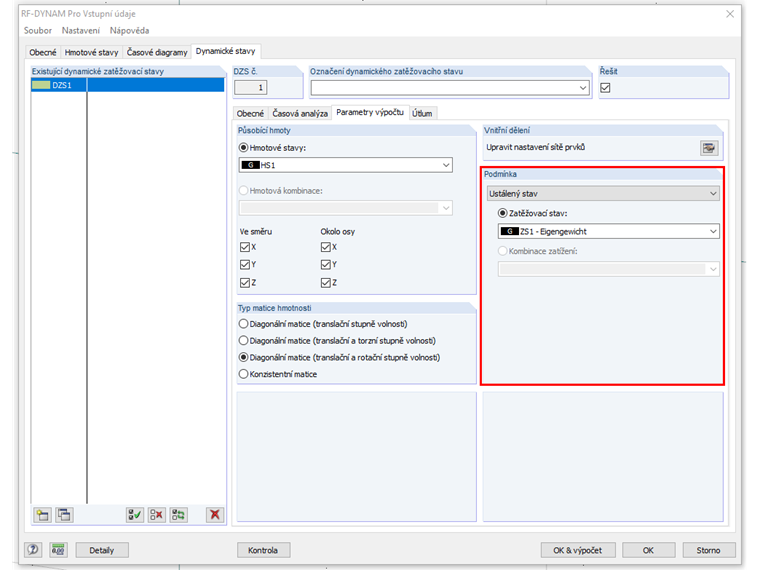Image resolution: width=760 pixels, height=570 pixels.
Task: Select the Hmotové stavy radio button
Action: 244,148
